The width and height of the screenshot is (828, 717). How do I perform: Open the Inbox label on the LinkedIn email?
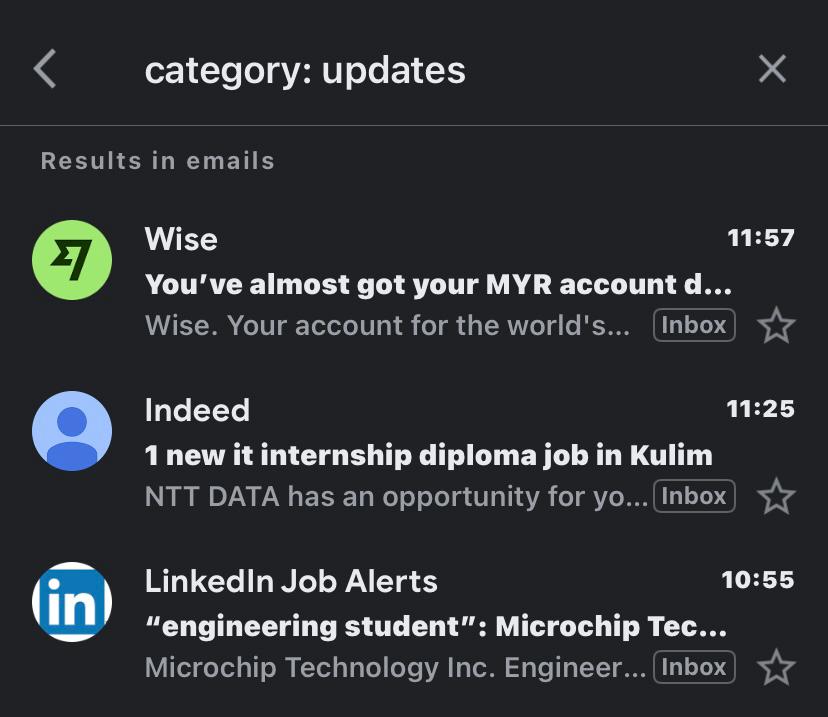click(694, 667)
